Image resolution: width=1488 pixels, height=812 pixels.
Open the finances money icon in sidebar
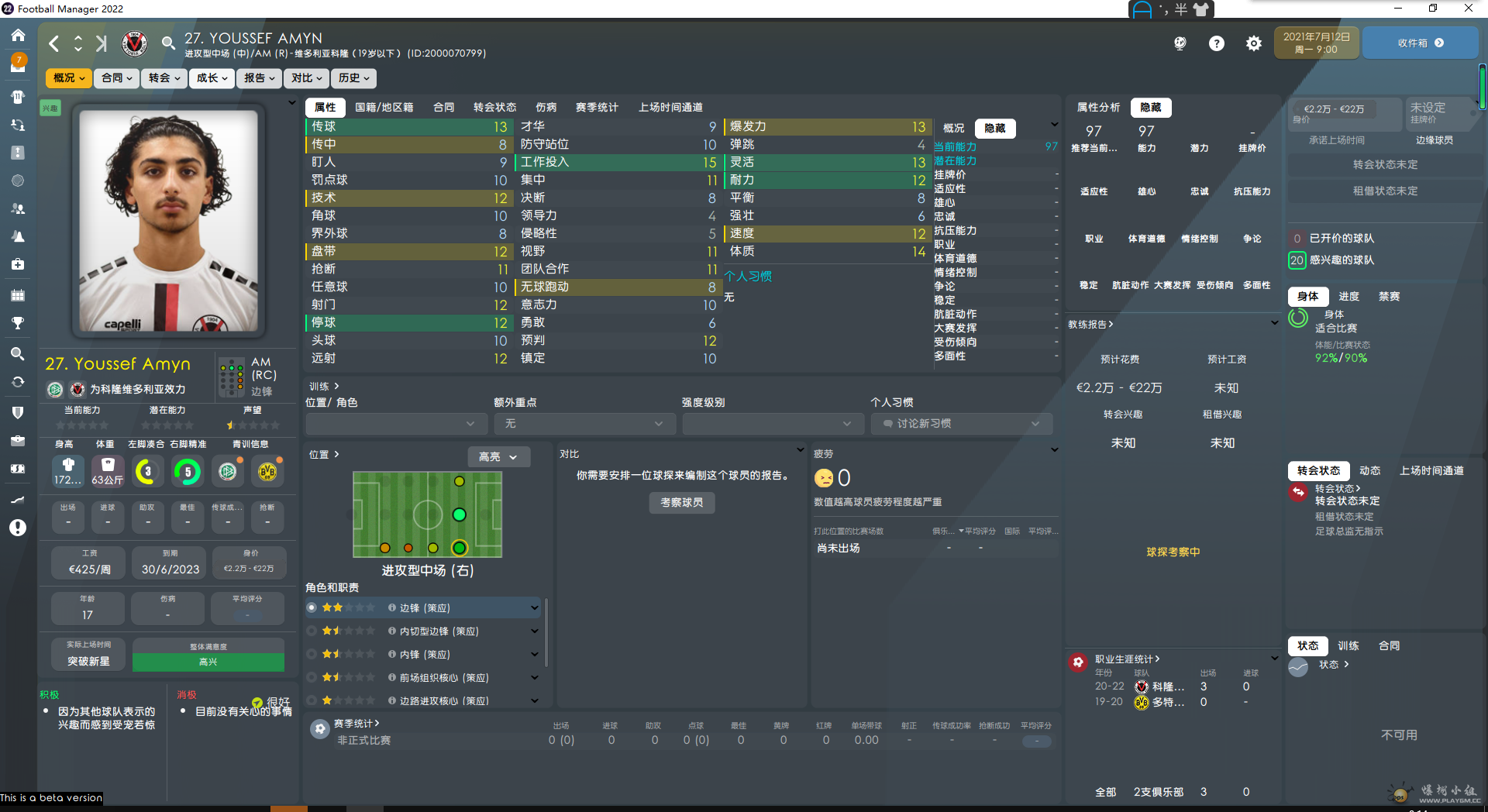click(x=18, y=469)
